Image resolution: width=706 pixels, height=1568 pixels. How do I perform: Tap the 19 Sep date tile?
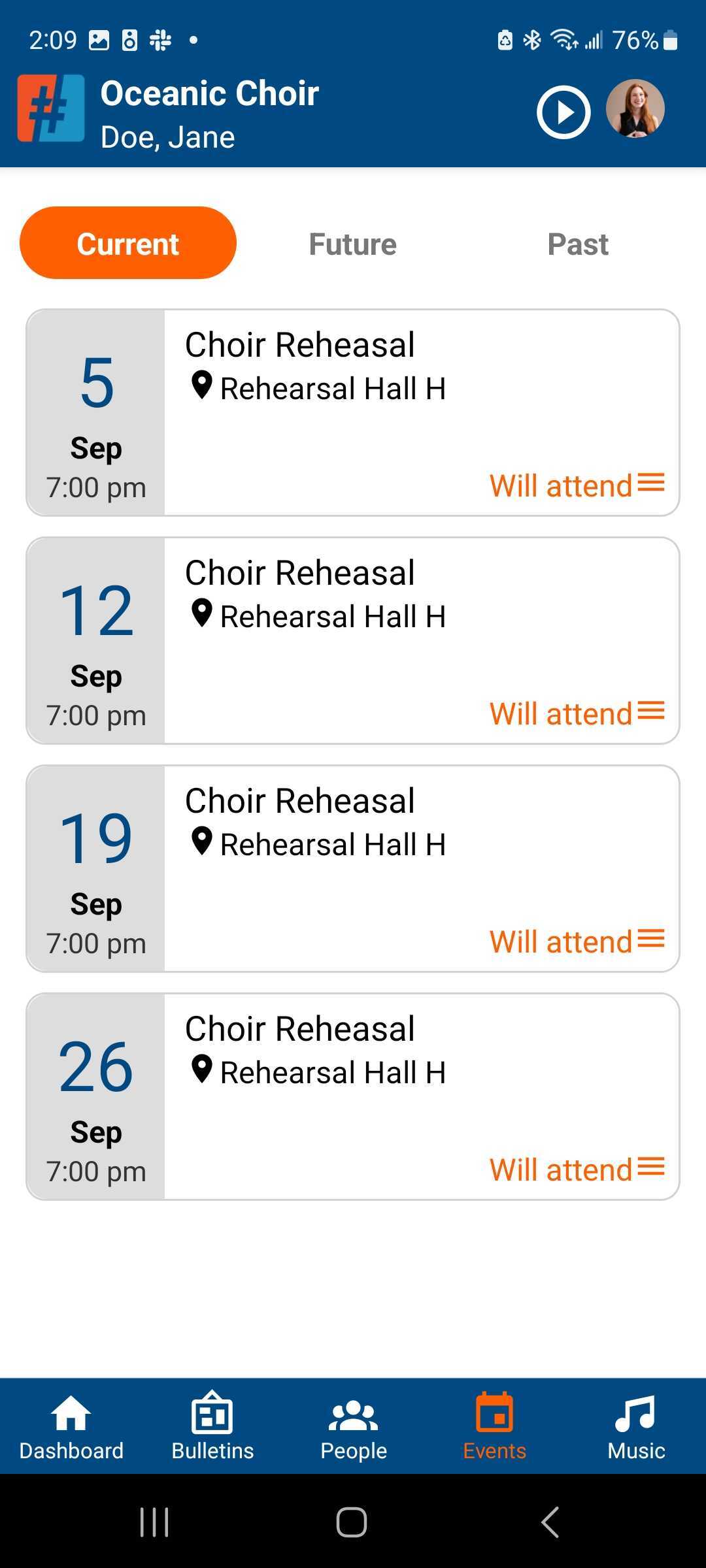(x=96, y=868)
